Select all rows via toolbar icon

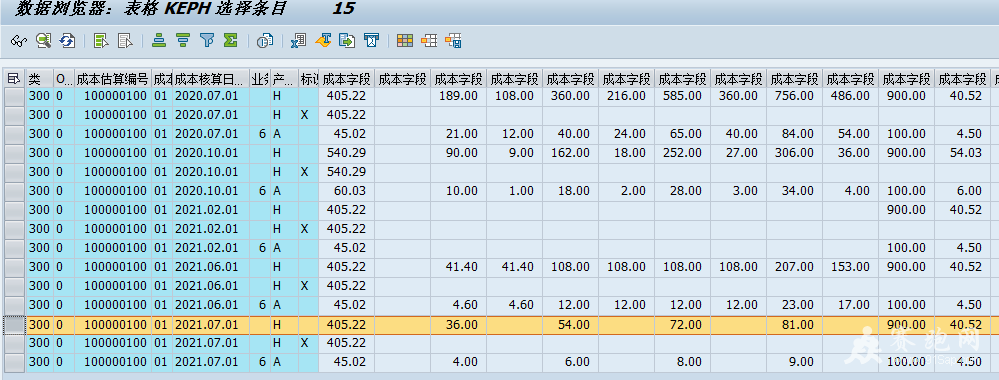pos(101,41)
